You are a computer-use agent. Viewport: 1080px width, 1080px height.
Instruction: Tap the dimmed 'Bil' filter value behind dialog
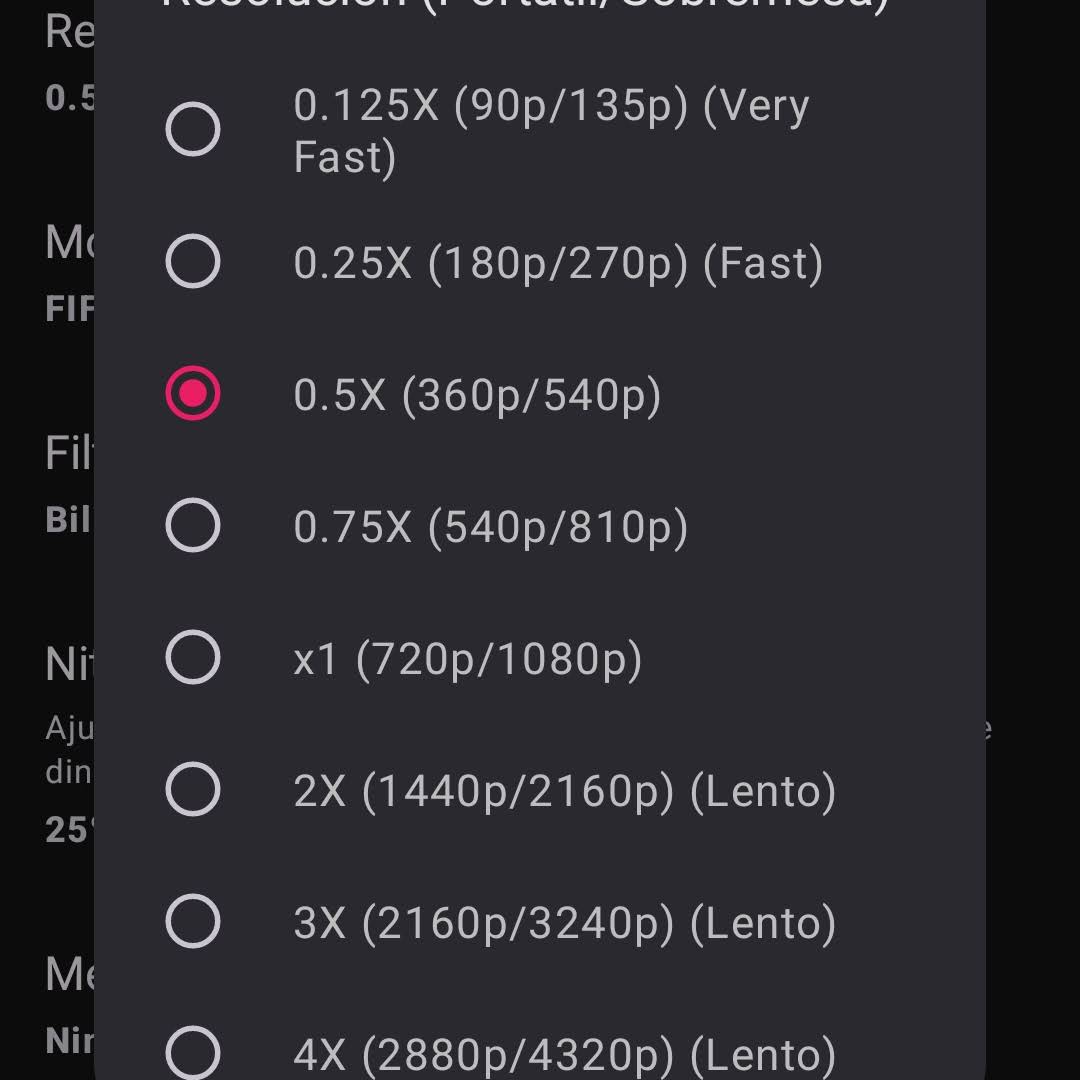tap(68, 520)
